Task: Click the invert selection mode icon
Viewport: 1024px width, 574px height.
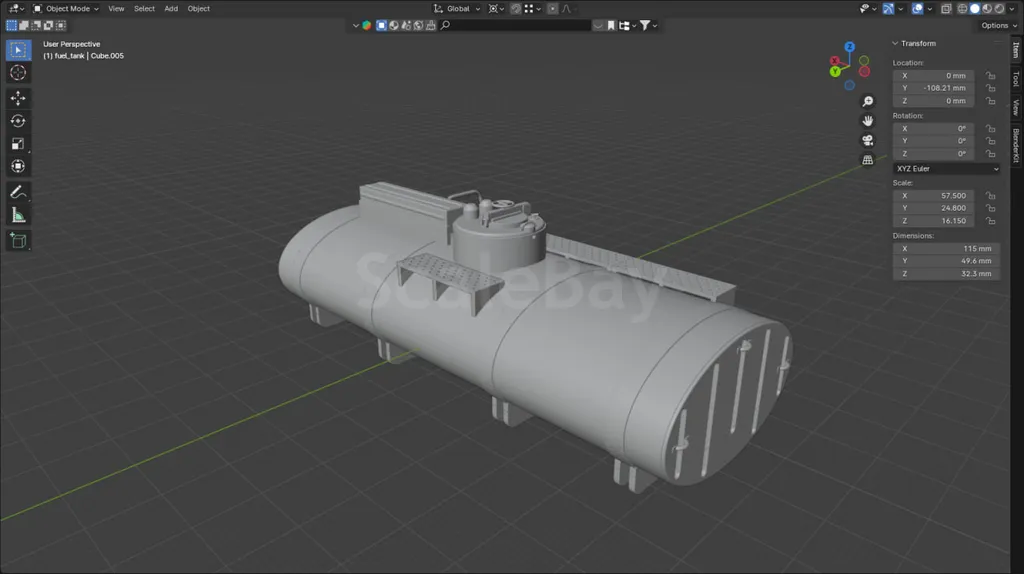Action: coord(49,25)
